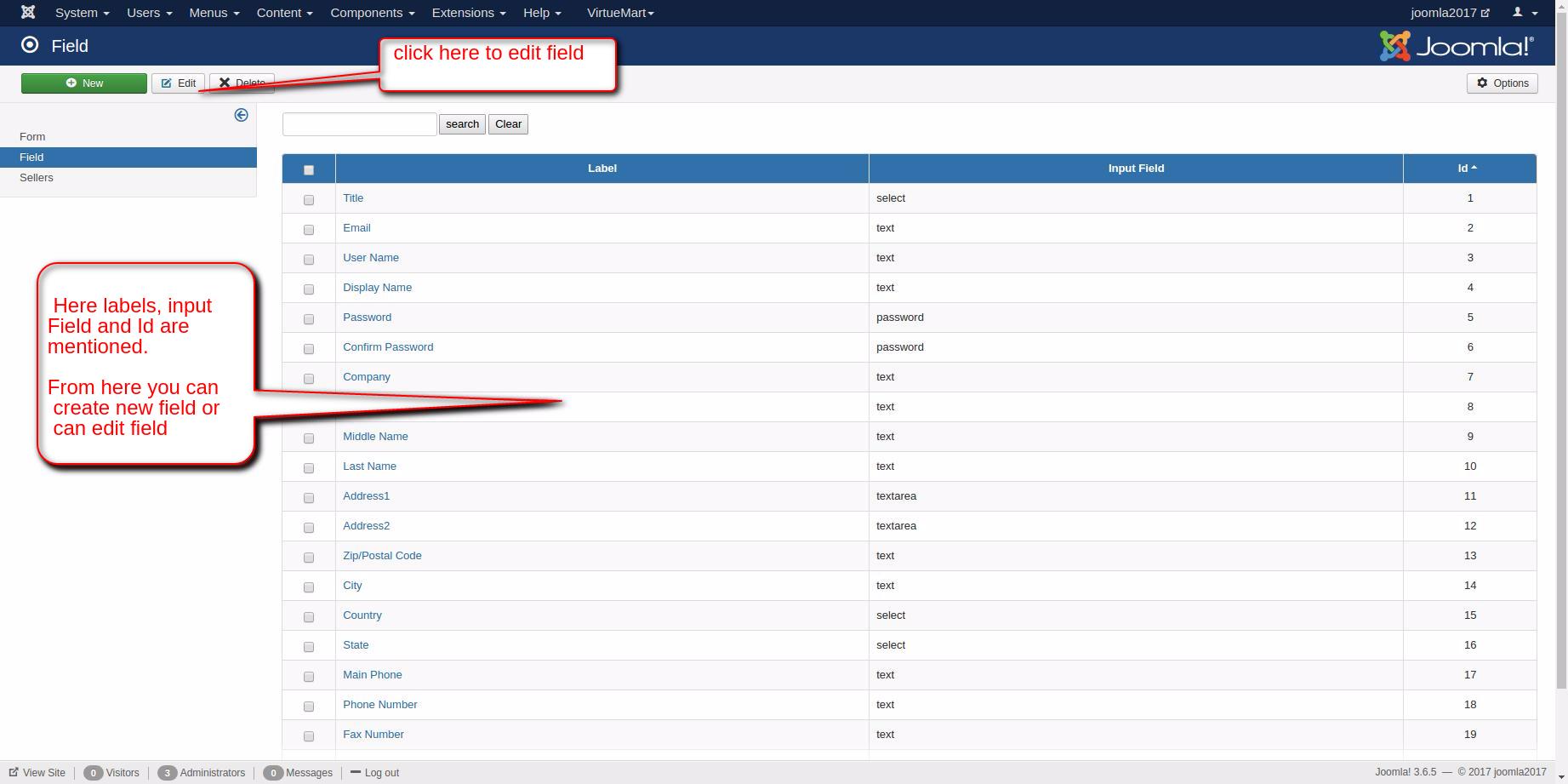The width and height of the screenshot is (1568, 784).
Task: Open the System dropdown menu
Action: point(82,13)
